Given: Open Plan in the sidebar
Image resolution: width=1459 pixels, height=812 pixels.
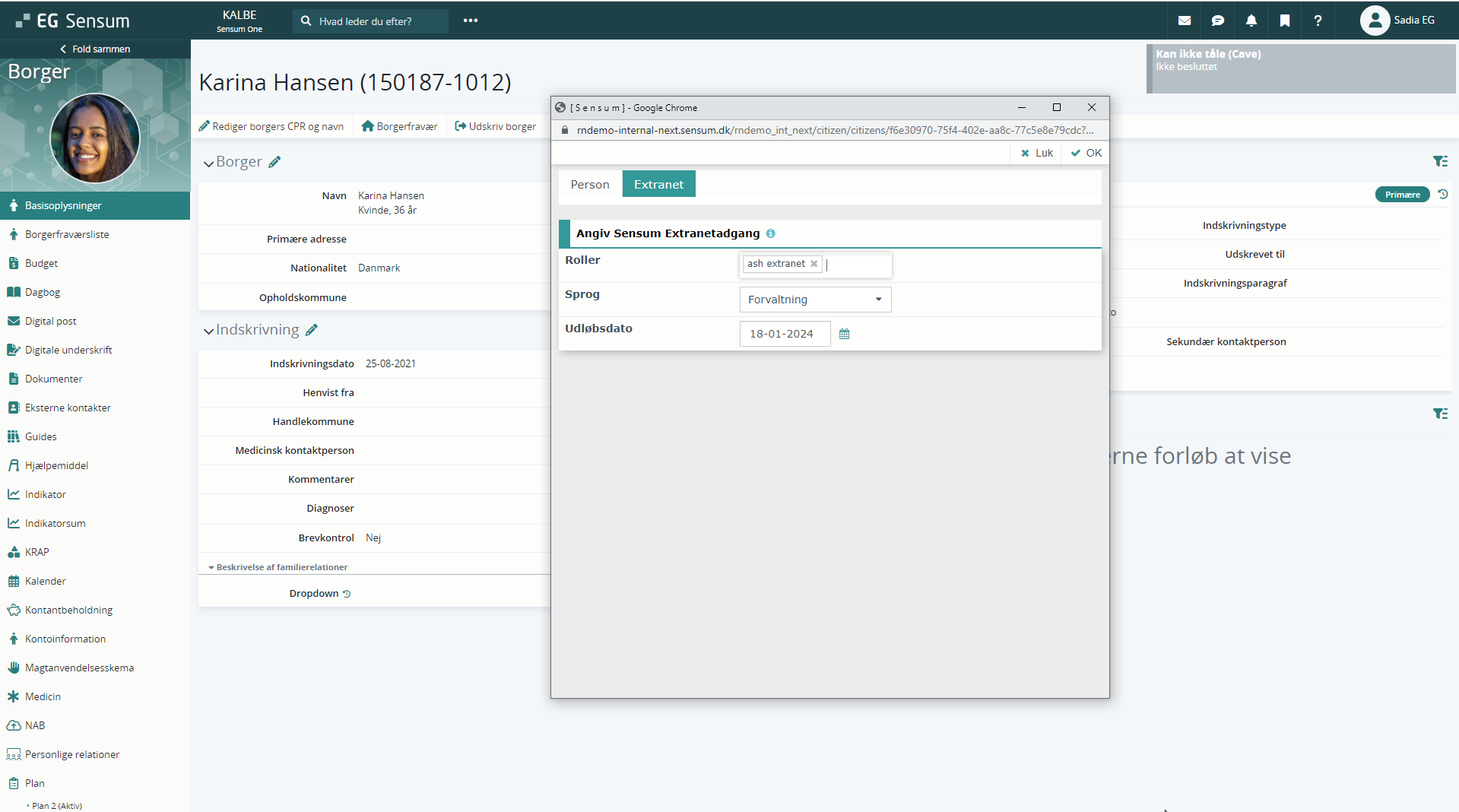Looking at the screenshot, I should coord(95,783).
